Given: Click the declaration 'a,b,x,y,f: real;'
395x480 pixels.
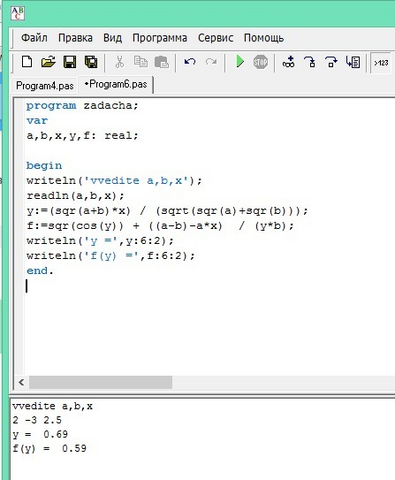Looking at the screenshot, I should pos(82,136).
